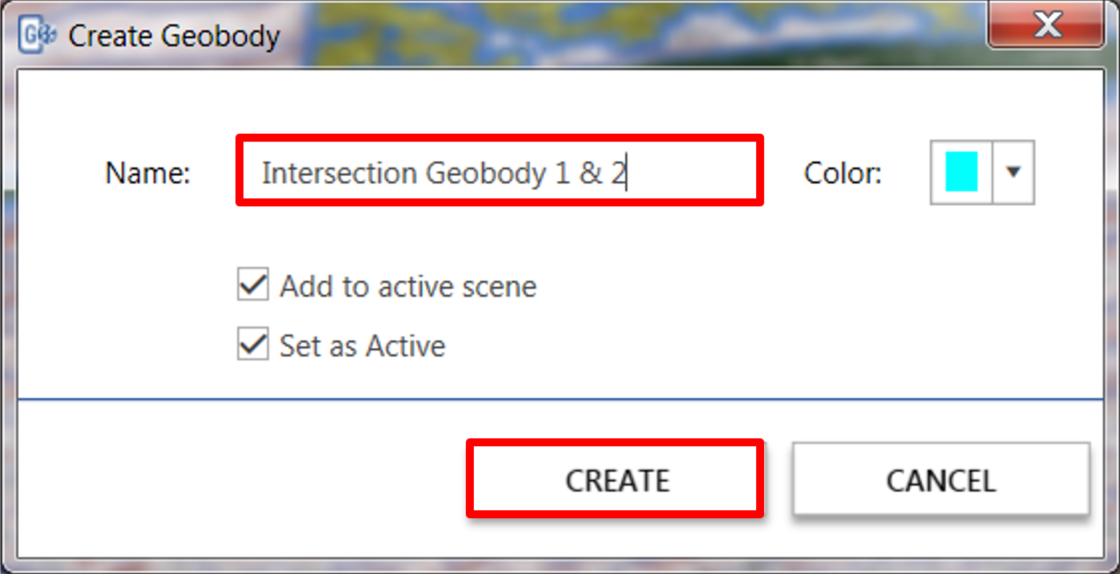The height and width of the screenshot is (574, 1120).
Task: Click blank dialog area left of CREATE button
Action: pos(243,478)
